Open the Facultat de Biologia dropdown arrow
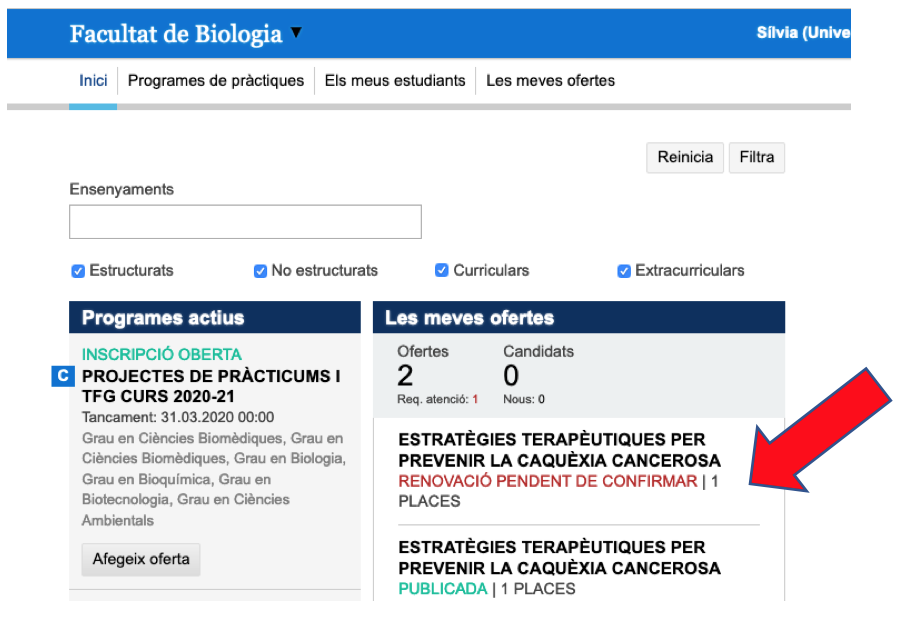Screen dimensions: 904x626 click(x=295, y=34)
